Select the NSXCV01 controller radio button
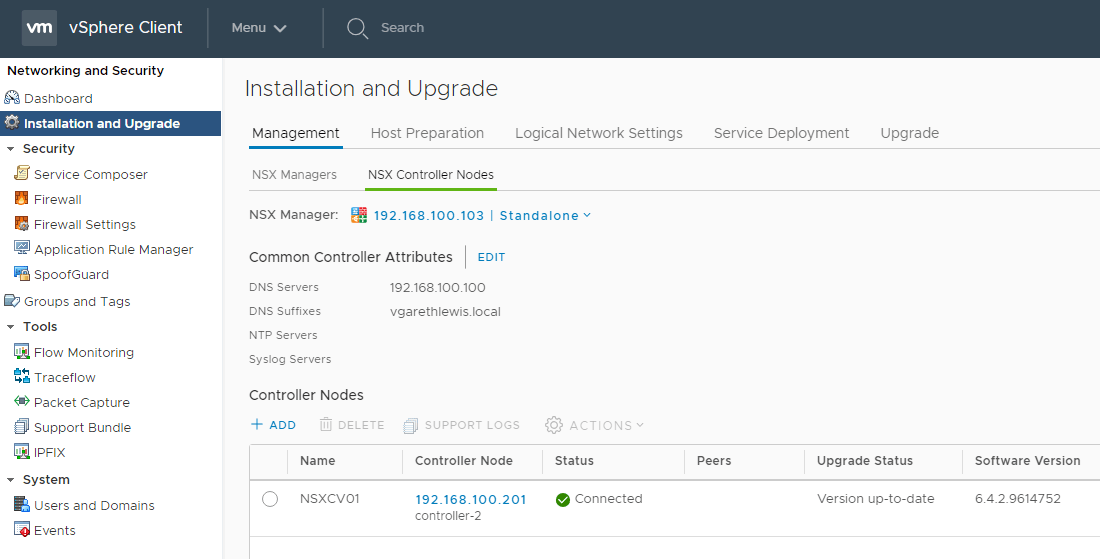 pyautogui.click(x=270, y=499)
